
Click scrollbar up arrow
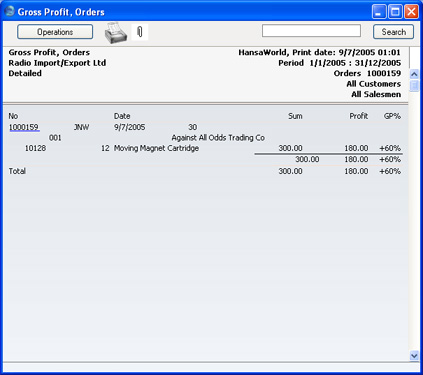coord(414,74)
